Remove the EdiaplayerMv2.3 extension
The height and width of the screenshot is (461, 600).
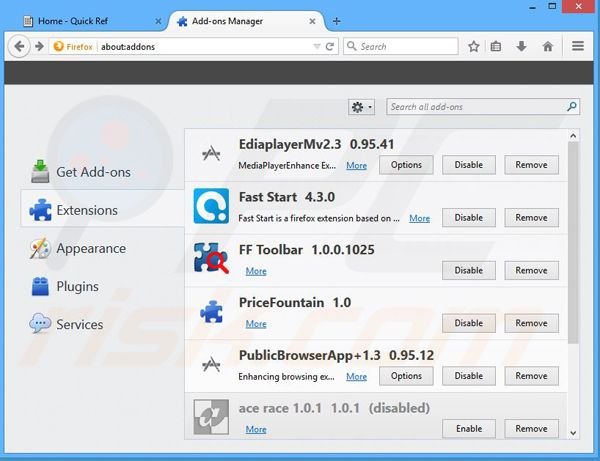pos(531,165)
